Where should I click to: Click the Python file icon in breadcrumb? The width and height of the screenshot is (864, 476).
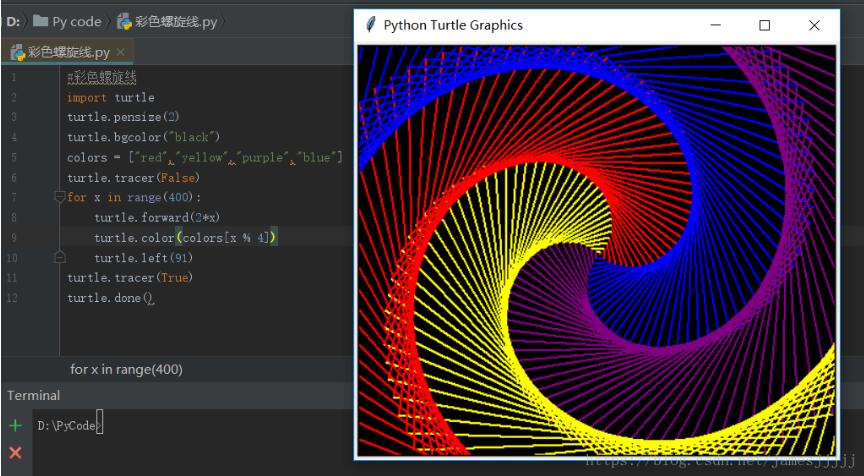(x=126, y=22)
